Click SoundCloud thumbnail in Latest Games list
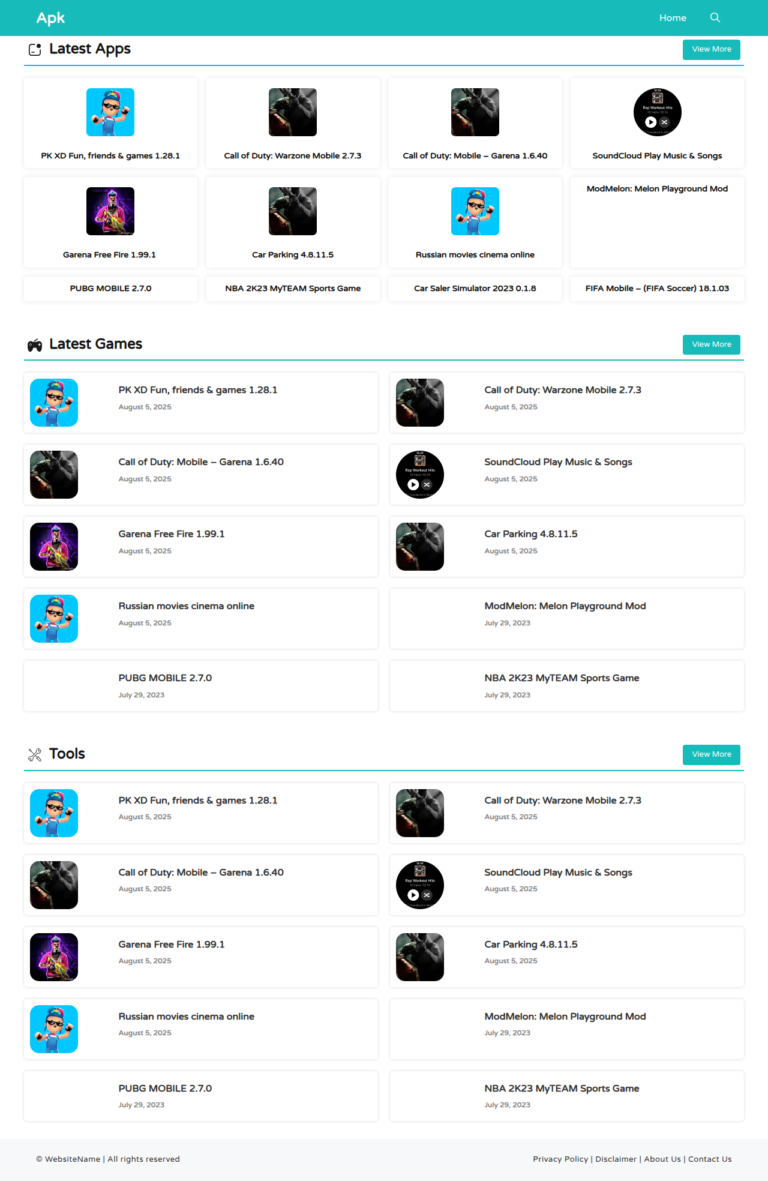The height and width of the screenshot is (1181, 768). (x=419, y=475)
